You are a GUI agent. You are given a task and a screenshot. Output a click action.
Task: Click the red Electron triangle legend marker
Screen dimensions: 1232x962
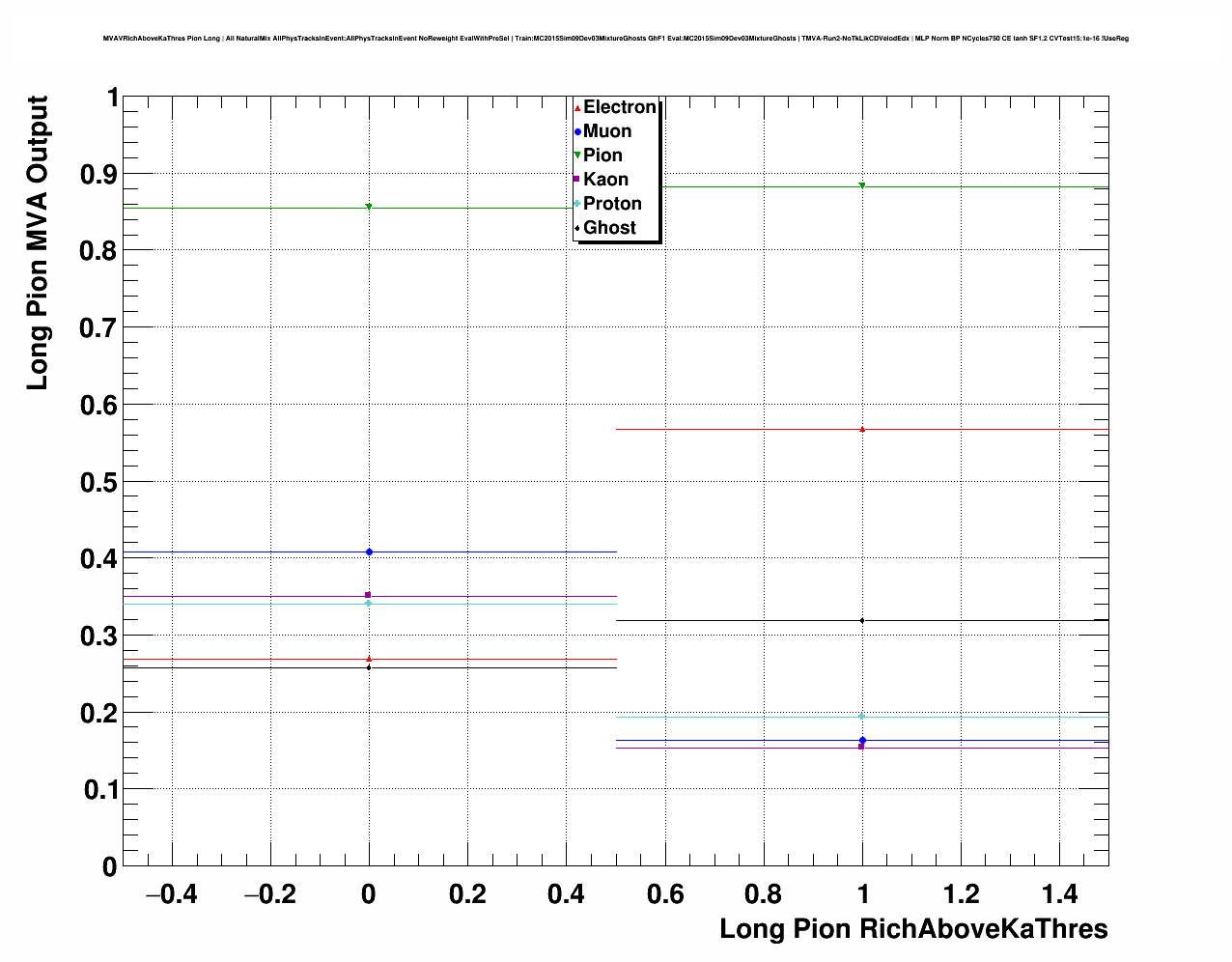pos(577,108)
